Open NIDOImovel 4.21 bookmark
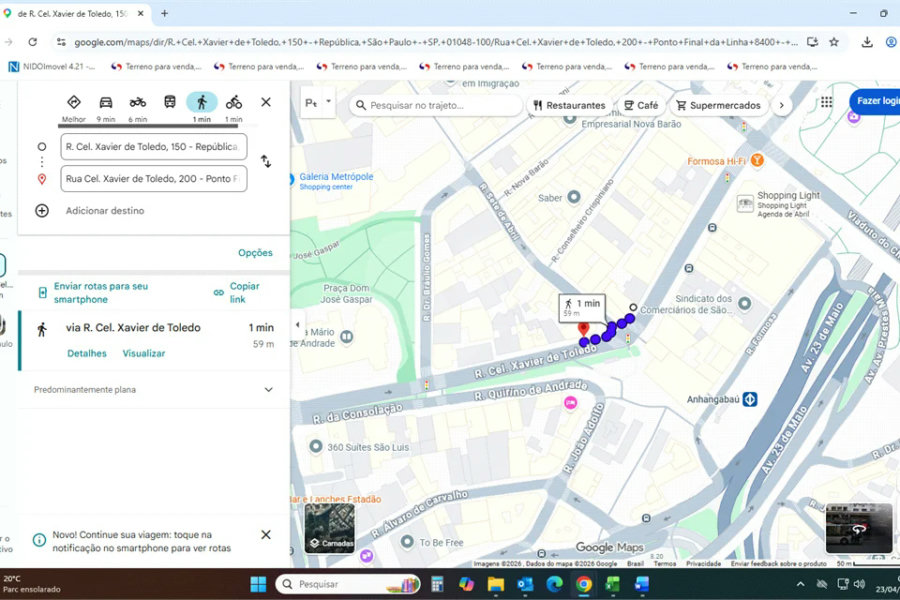This screenshot has width=900, height=600. [x=52, y=67]
